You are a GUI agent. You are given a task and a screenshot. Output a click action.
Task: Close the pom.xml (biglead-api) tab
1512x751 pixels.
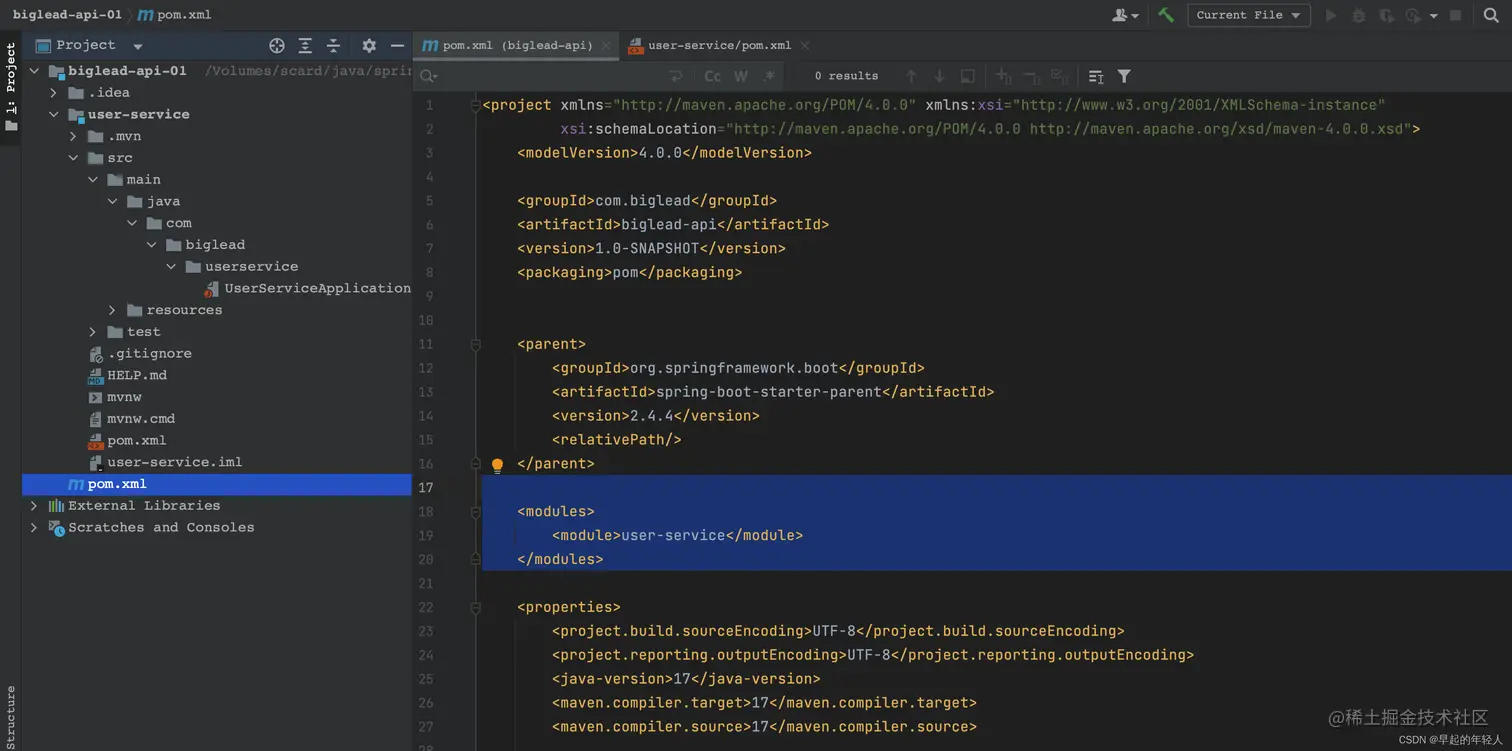coord(606,45)
